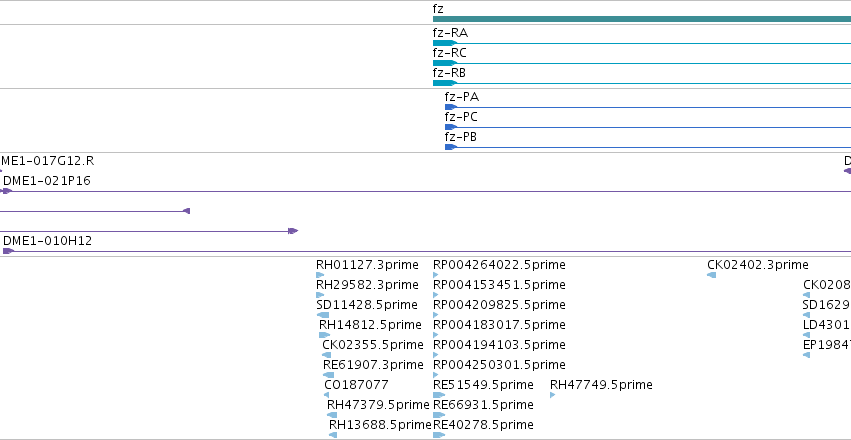Screen dimensions: 851x440
Task: Click the SD11428.5prime EST arrow glyph
Action: click(323, 315)
